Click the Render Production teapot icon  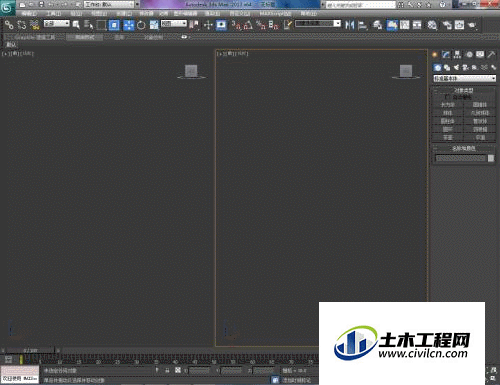pos(472,25)
